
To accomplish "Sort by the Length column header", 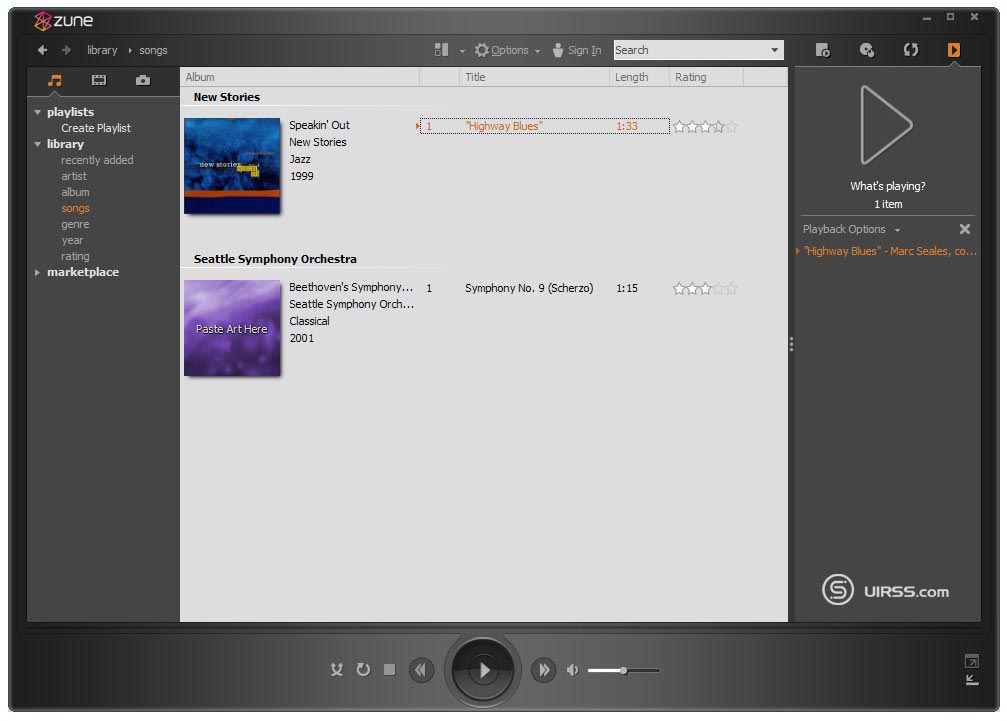I will point(639,77).
